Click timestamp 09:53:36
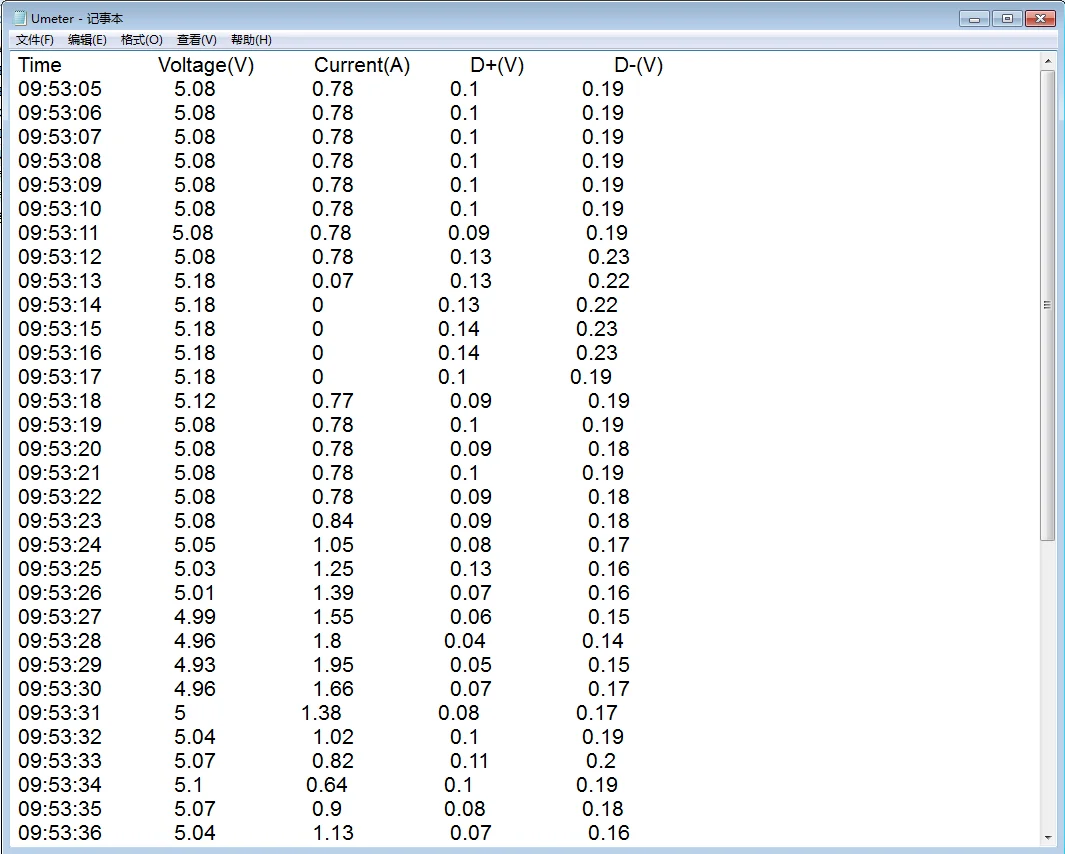 [x=60, y=833]
